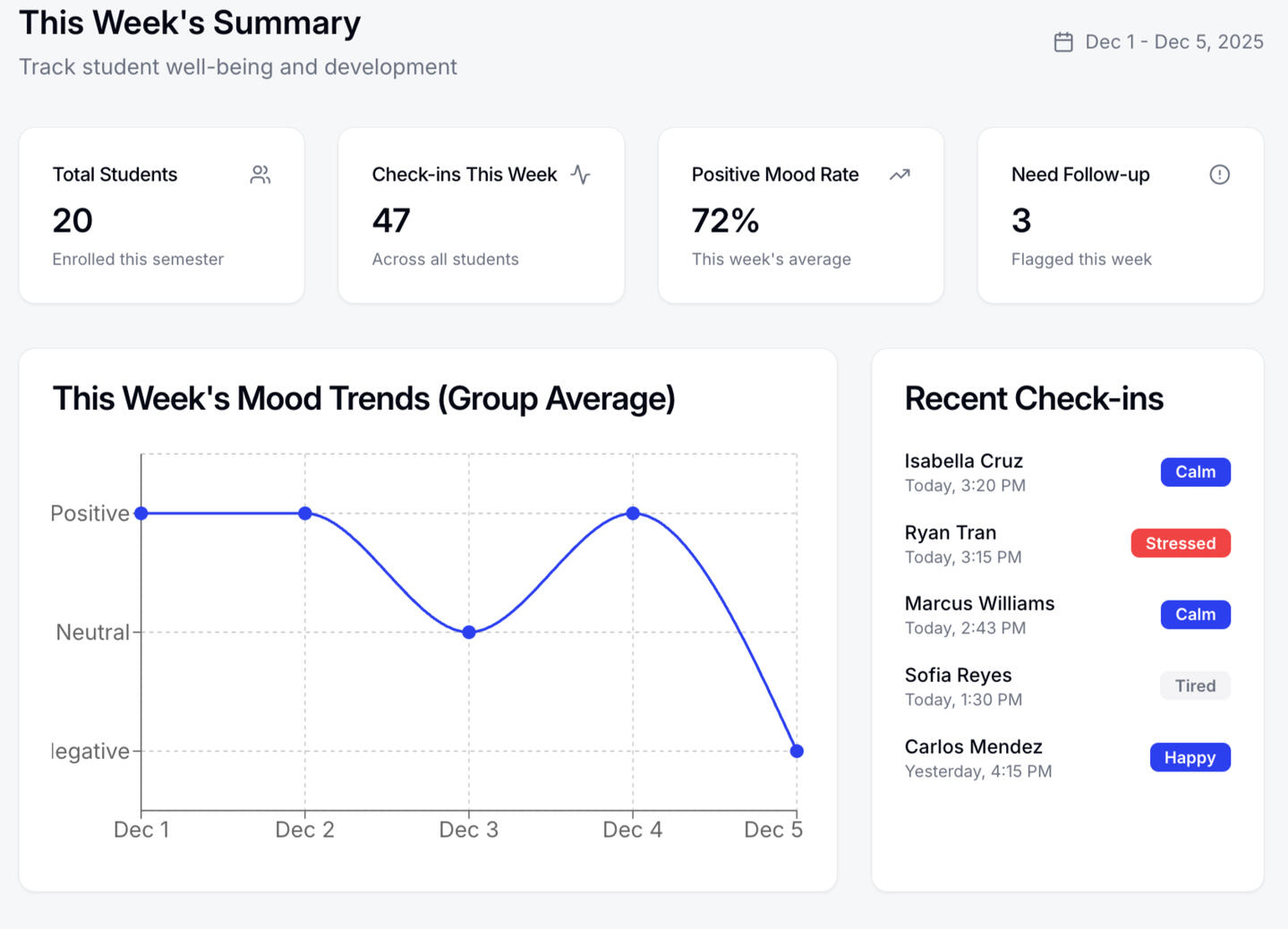Click the Dec 1 data point on chart
The height and width of the screenshot is (929, 1288).
[x=141, y=514]
